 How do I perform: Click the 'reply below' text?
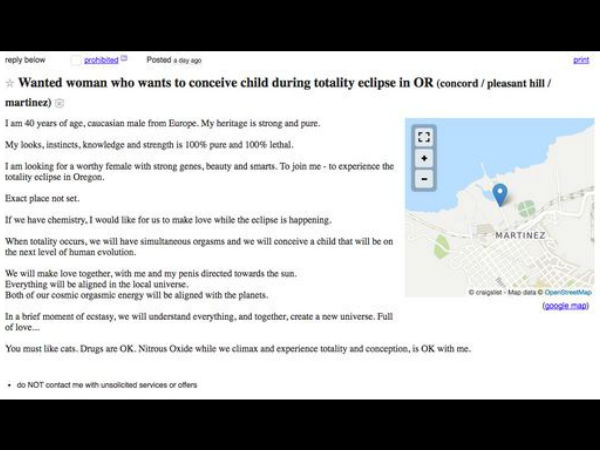click(x=25, y=60)
